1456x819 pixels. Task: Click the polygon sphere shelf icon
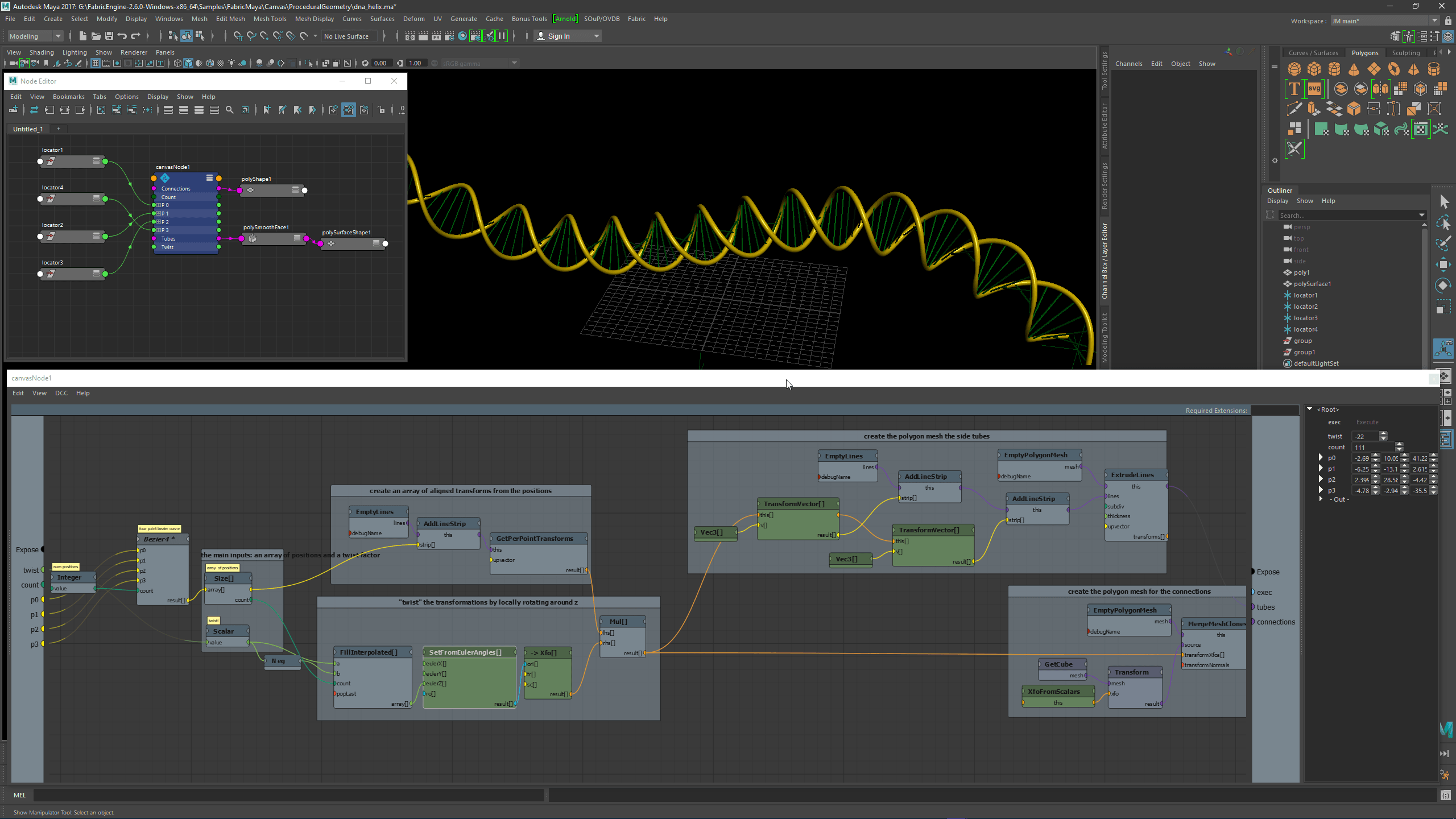coord(1294,69)
